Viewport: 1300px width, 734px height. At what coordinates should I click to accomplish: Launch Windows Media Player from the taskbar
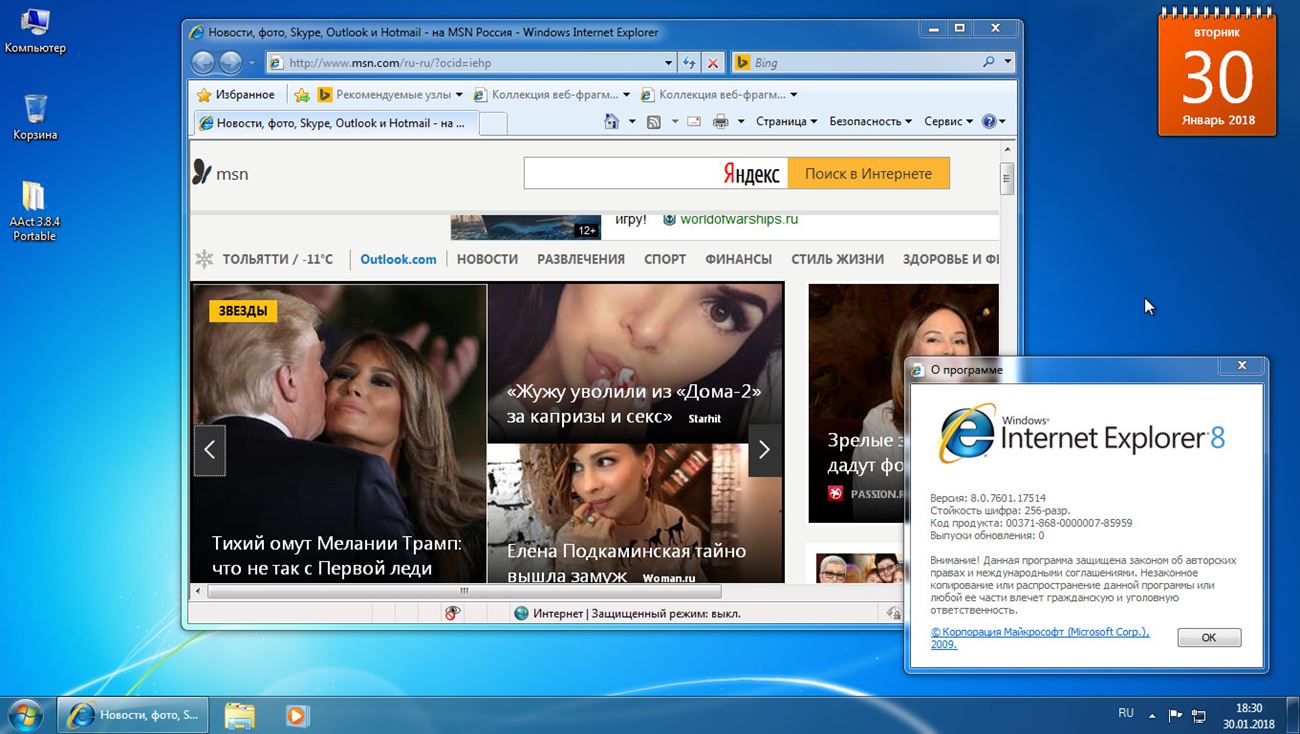pos(296,715)
